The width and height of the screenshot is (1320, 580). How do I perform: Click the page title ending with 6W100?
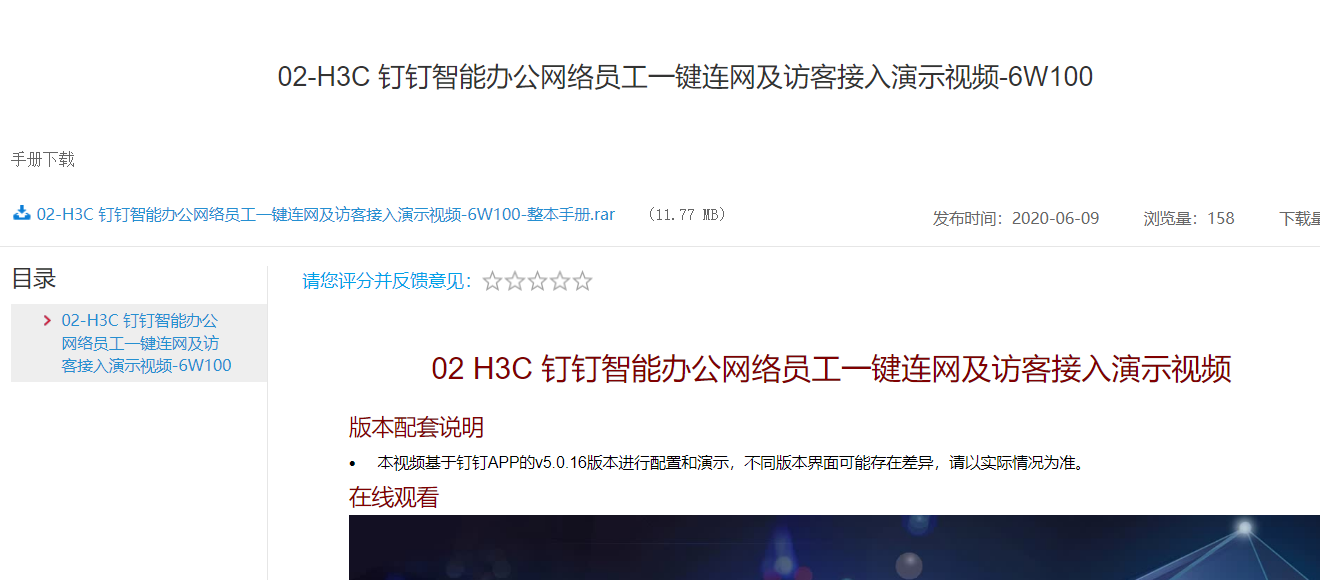pyautogui.click(x=685, y=77)
